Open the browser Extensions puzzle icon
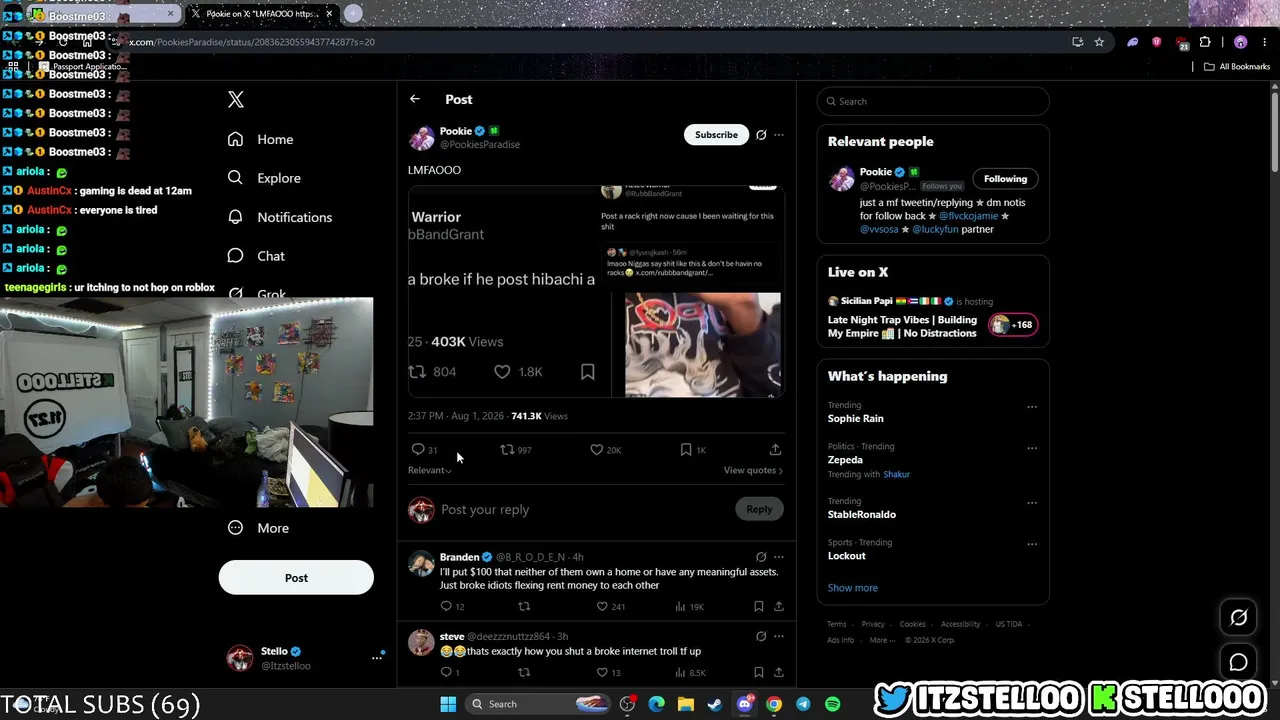 [1205, 42]
